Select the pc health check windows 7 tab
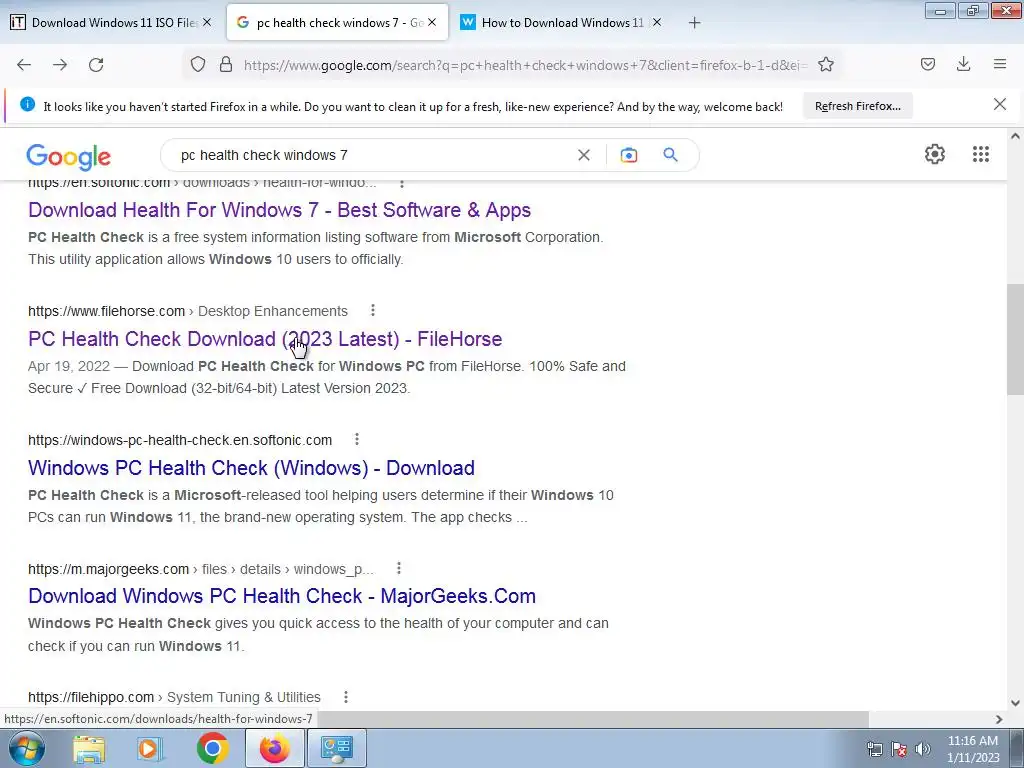The width and height of the screenshot is (1024, 768). tap(337, 23)
